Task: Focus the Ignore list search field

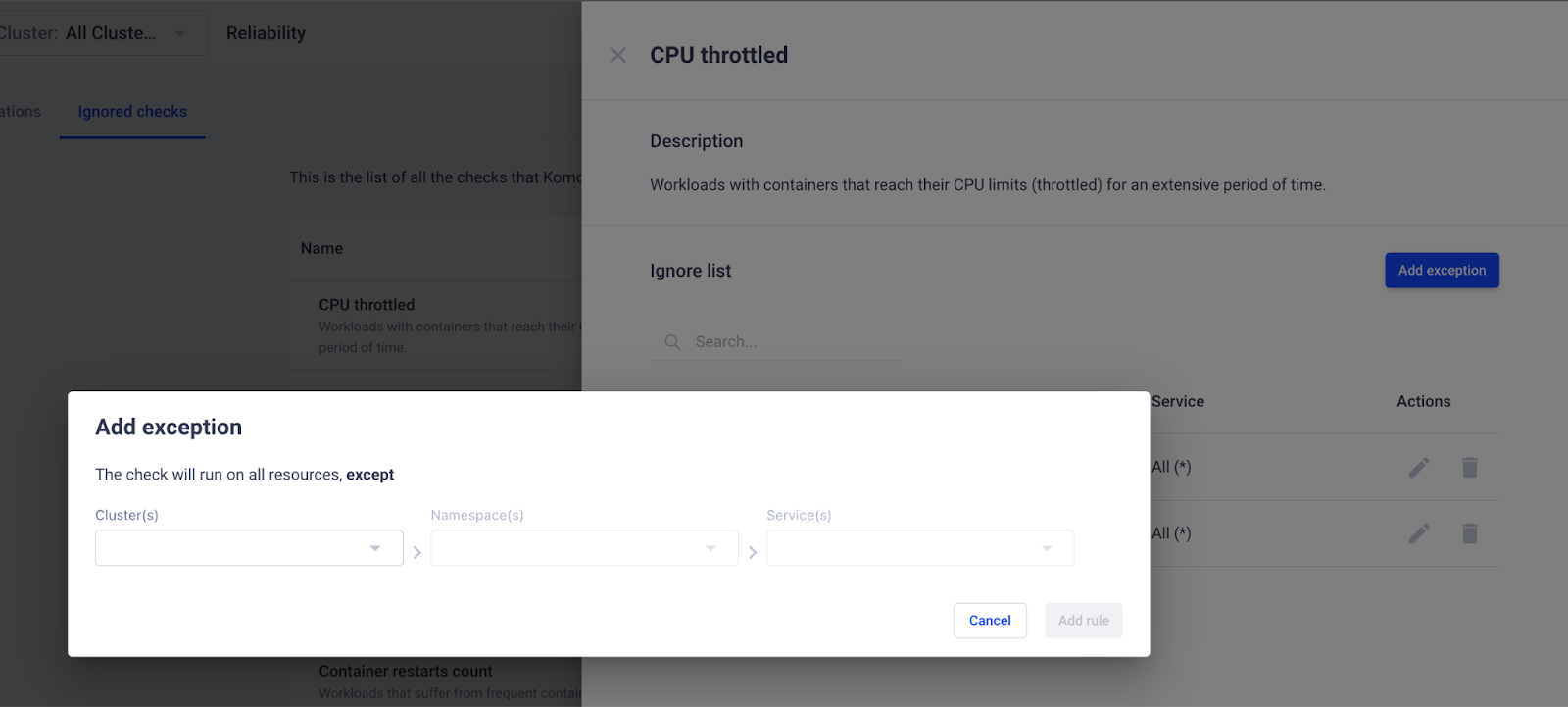Action: [x=776, y=342]
